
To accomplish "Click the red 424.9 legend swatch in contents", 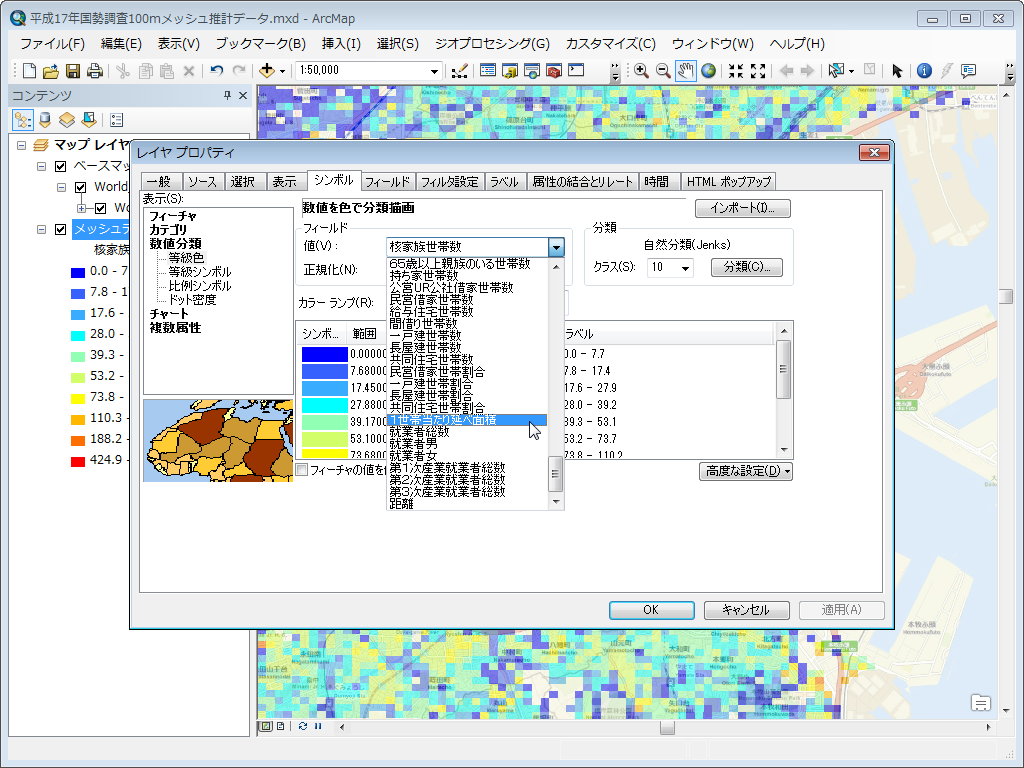I will click(x=78, y=461).
